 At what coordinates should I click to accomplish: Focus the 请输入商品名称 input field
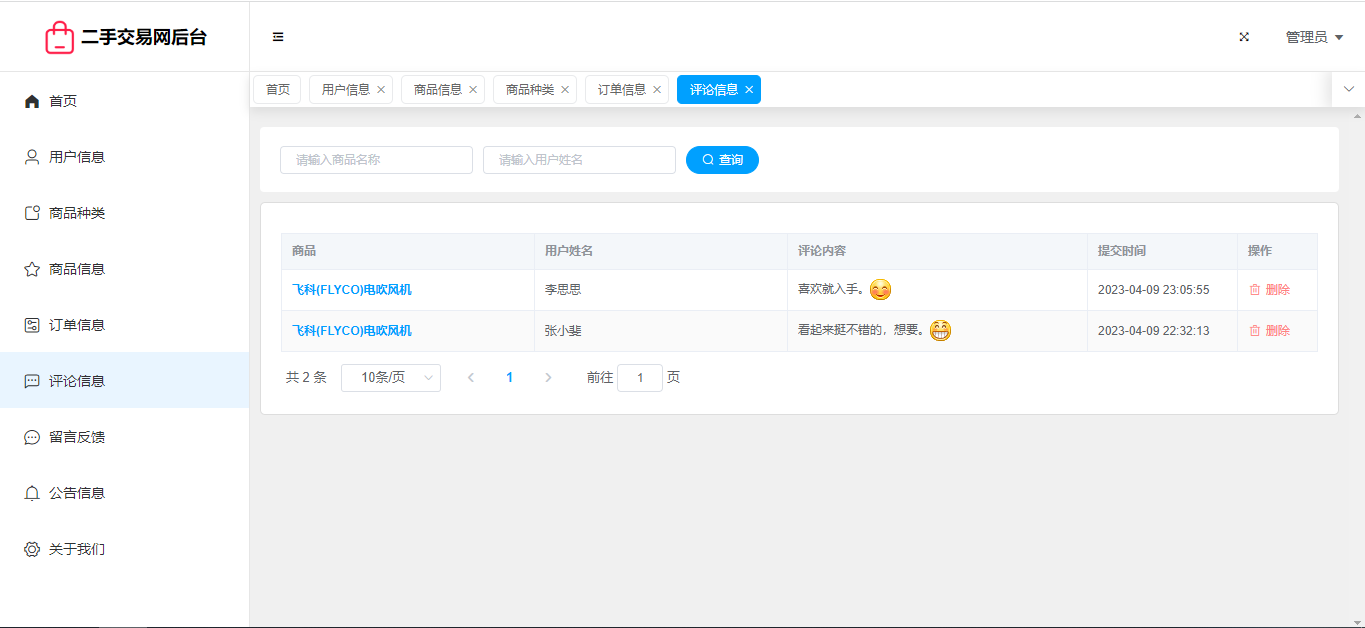[x=376, y=160]
